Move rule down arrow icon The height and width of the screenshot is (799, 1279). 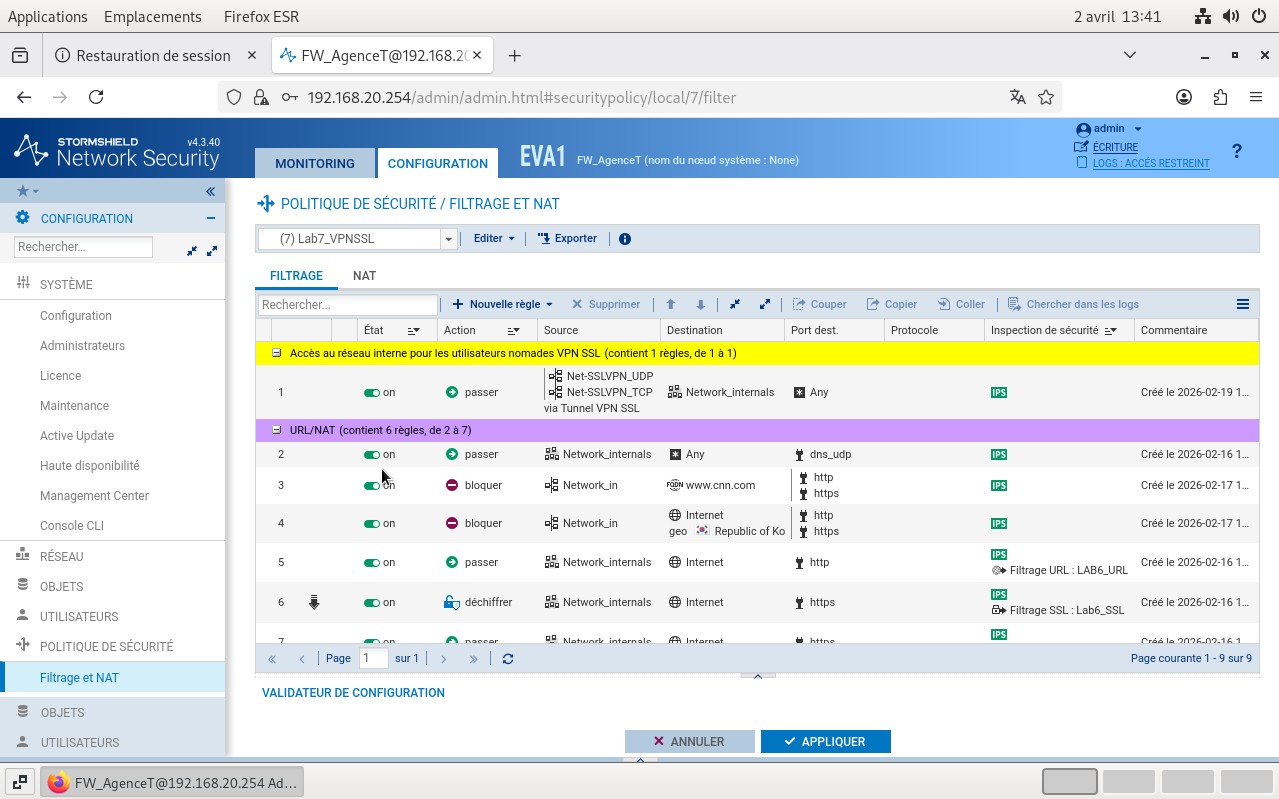701,304
